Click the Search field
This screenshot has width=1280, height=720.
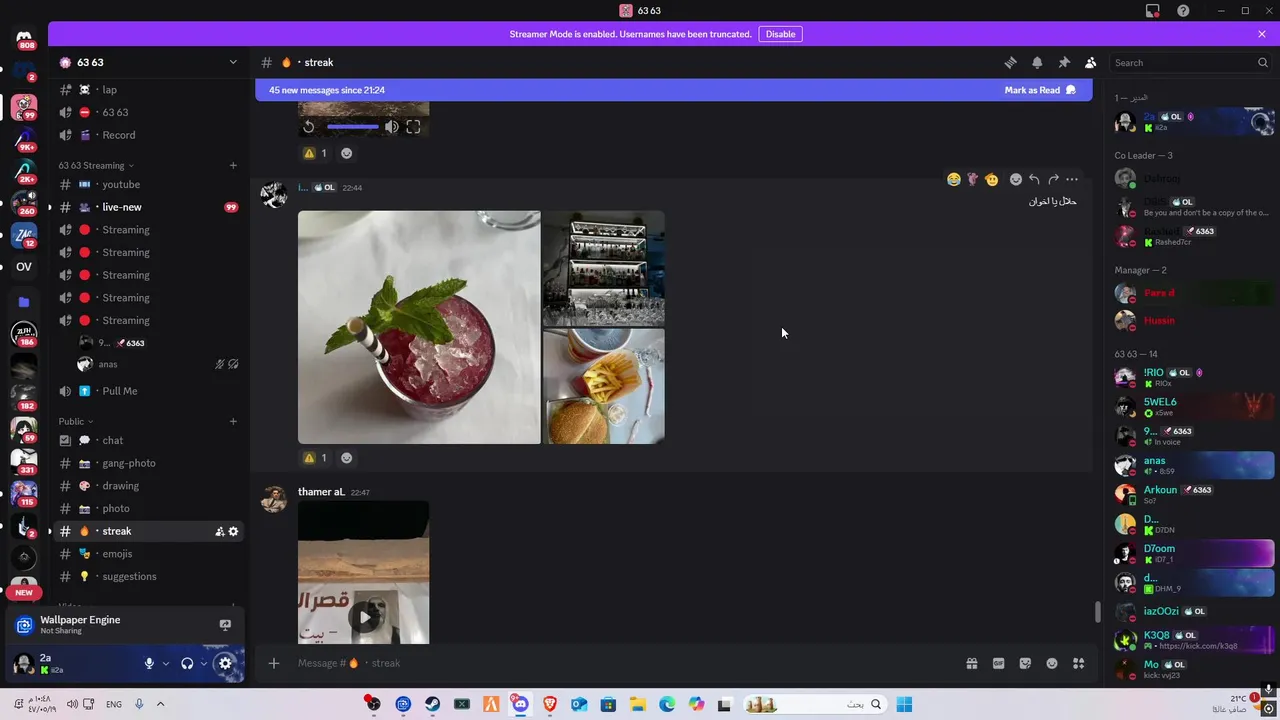click(1190, 62)
